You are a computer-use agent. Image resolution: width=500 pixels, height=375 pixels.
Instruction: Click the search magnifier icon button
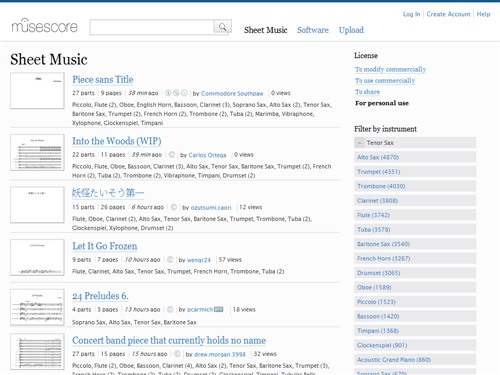(x=222, y=27)
